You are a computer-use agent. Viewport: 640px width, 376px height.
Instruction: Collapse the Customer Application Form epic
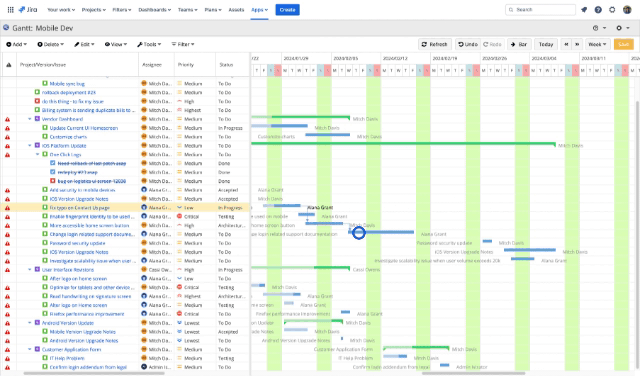coord(30,349)
